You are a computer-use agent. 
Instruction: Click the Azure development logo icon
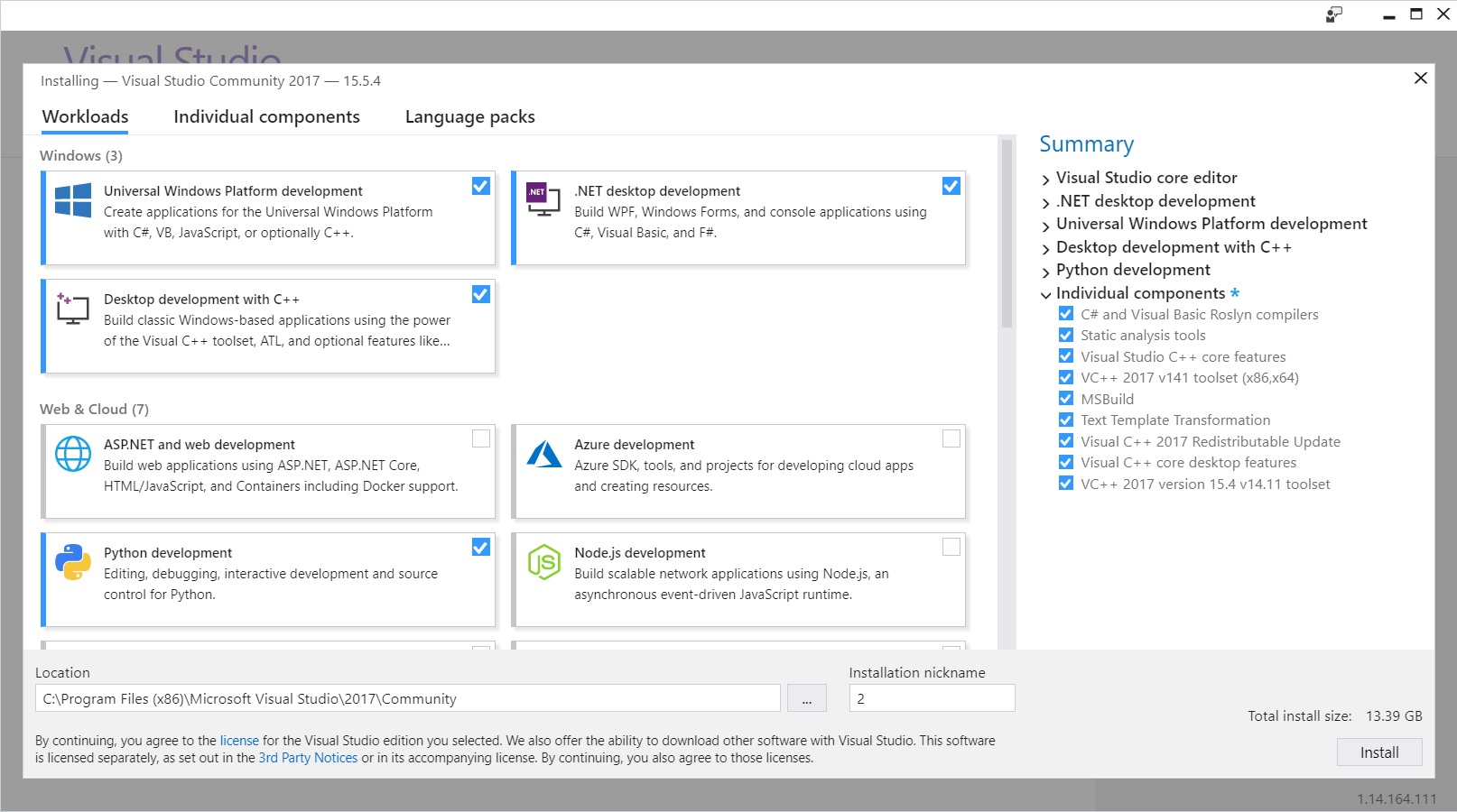[x=544, y=454]
